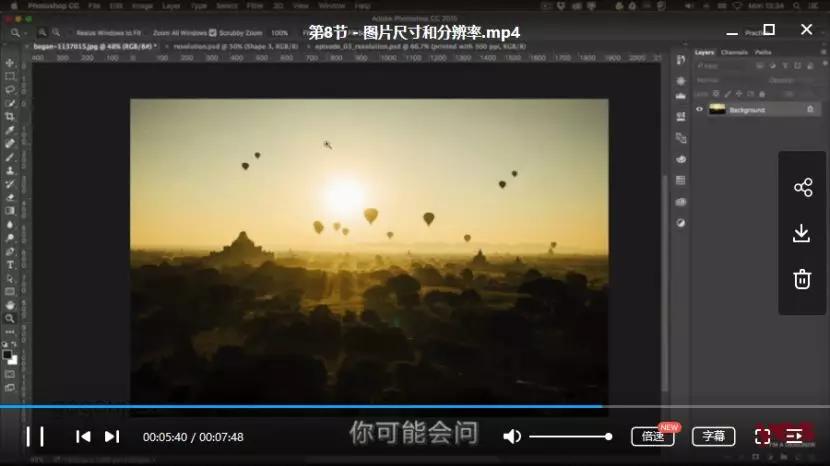Image resolution: width=830 pixels, height=466 pixels.
Task: Change screen mode icon in toolbar
Action: 10,388
